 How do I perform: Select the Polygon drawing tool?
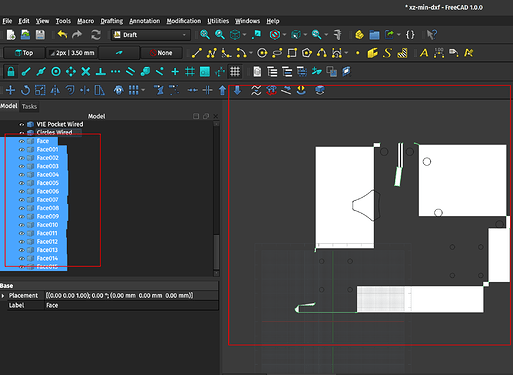click(x=307, y=53)
